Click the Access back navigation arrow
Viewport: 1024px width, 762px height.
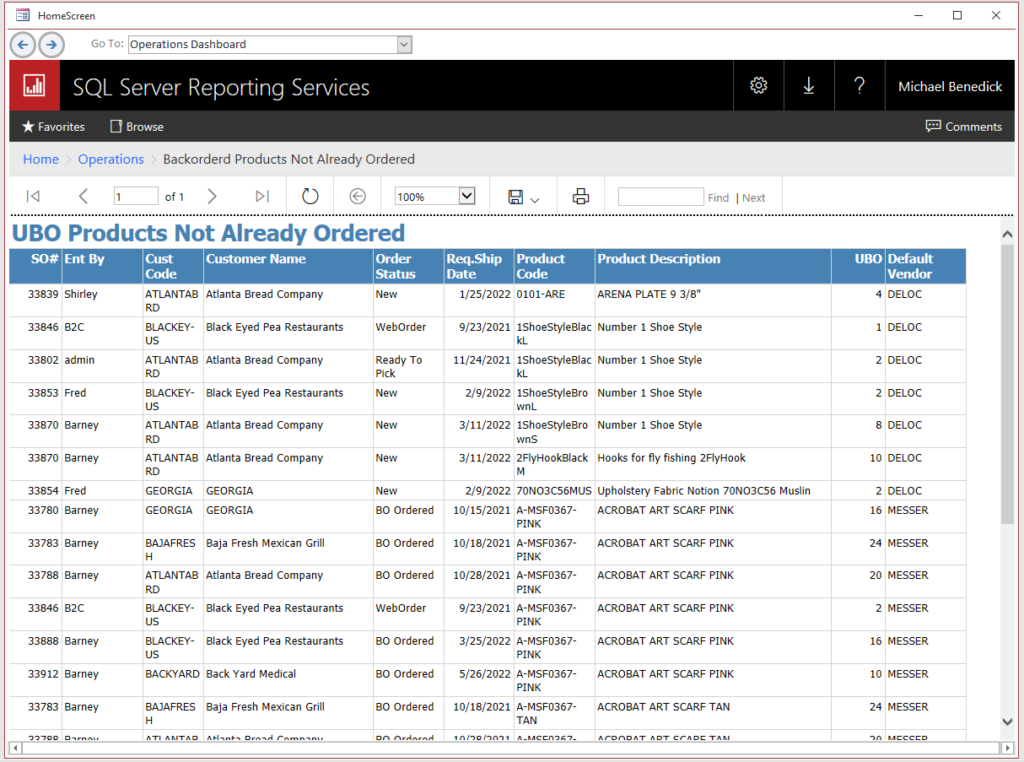click(23, 44)
